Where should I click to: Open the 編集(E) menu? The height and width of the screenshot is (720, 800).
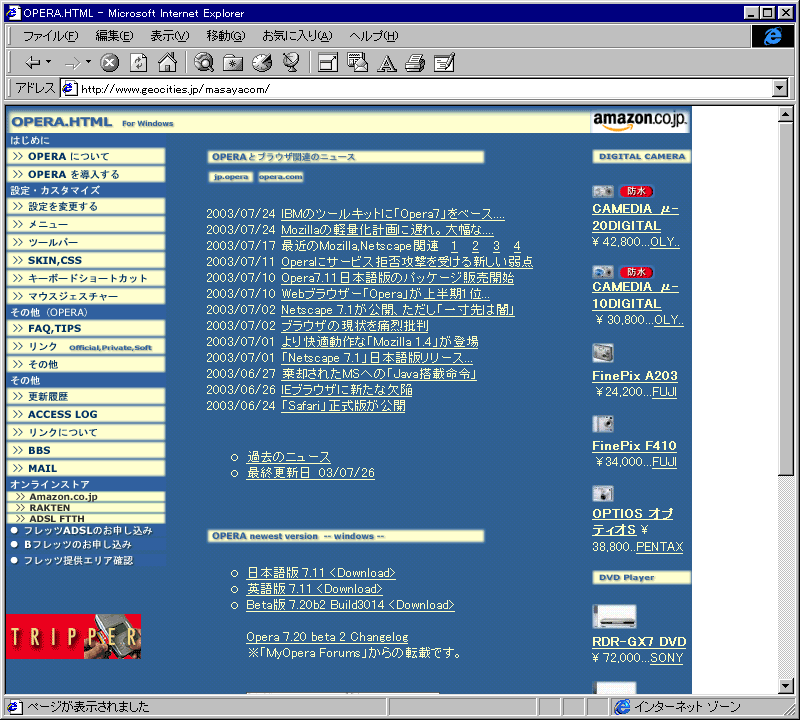click(x=114, y=36)
